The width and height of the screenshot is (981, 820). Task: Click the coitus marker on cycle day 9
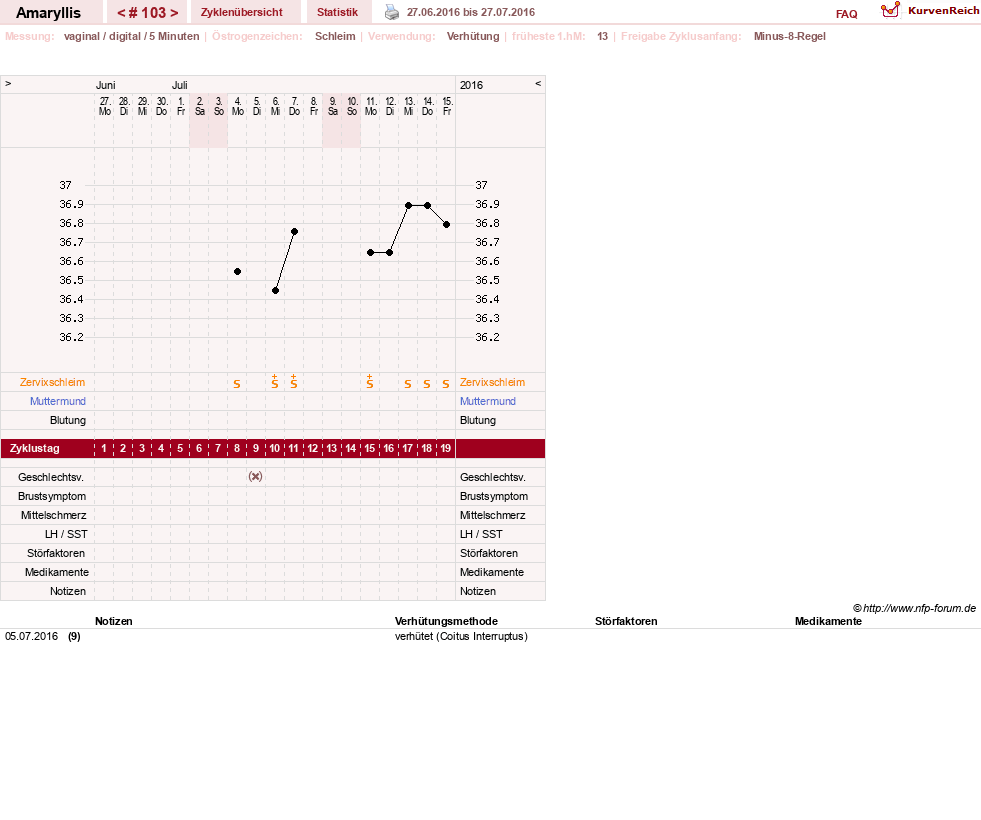click(x=255, y=477)
